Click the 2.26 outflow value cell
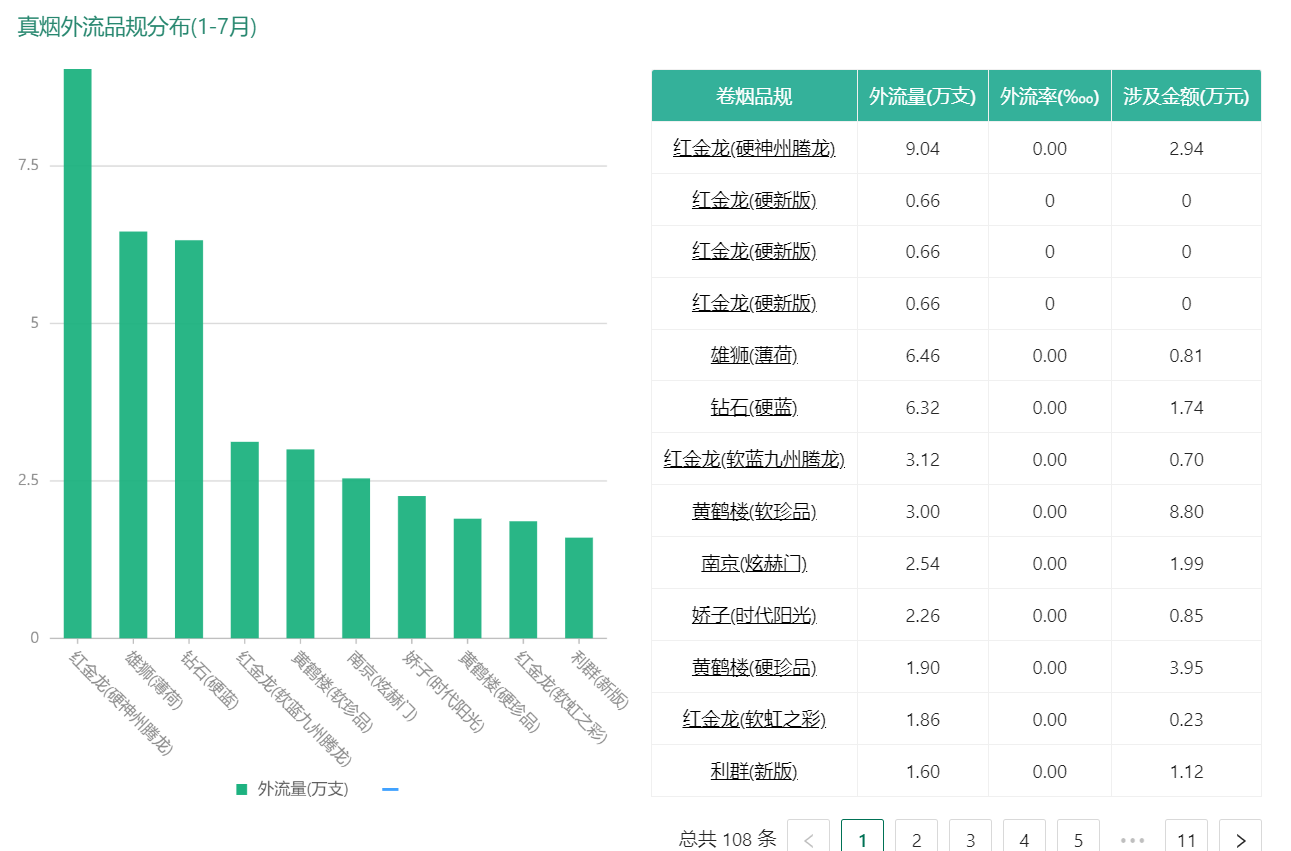 [922, 615]
